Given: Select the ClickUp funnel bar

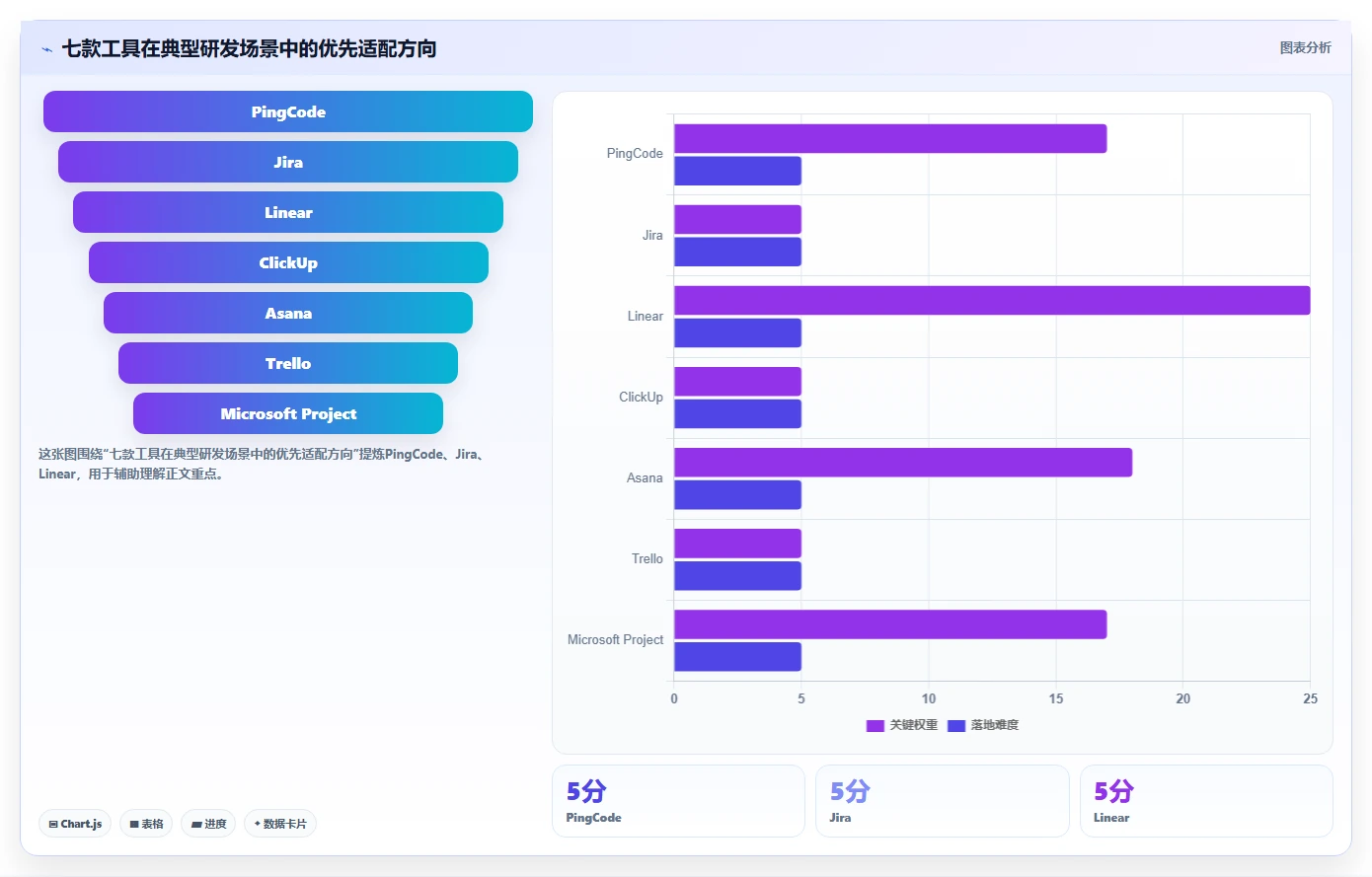Looking at the screenshot, I should [288, 262].
